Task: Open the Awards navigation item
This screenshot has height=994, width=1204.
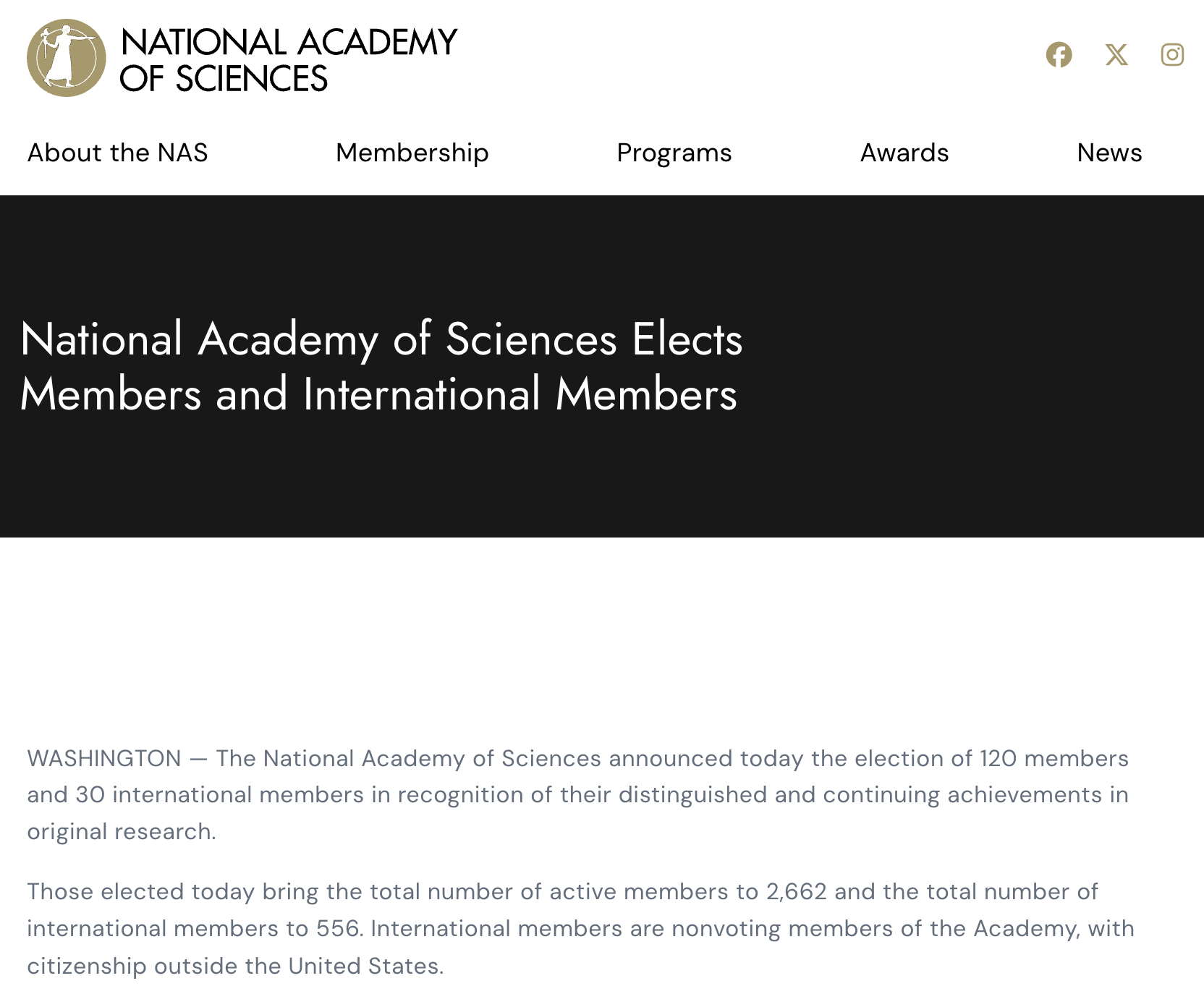Action: pyautogui.click(x=904, y=153)
